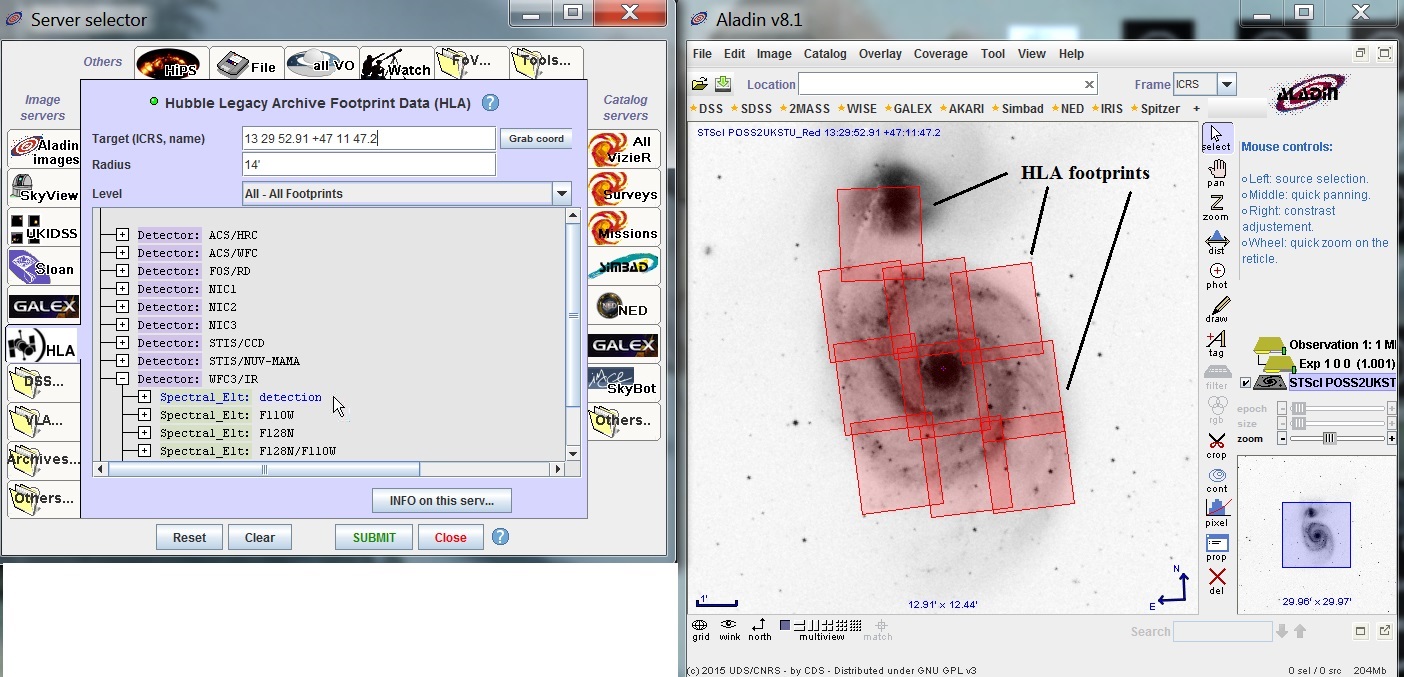Open the NED catalog server
The width and height of the screenshot is (1404, 677).
coord(623,306)
